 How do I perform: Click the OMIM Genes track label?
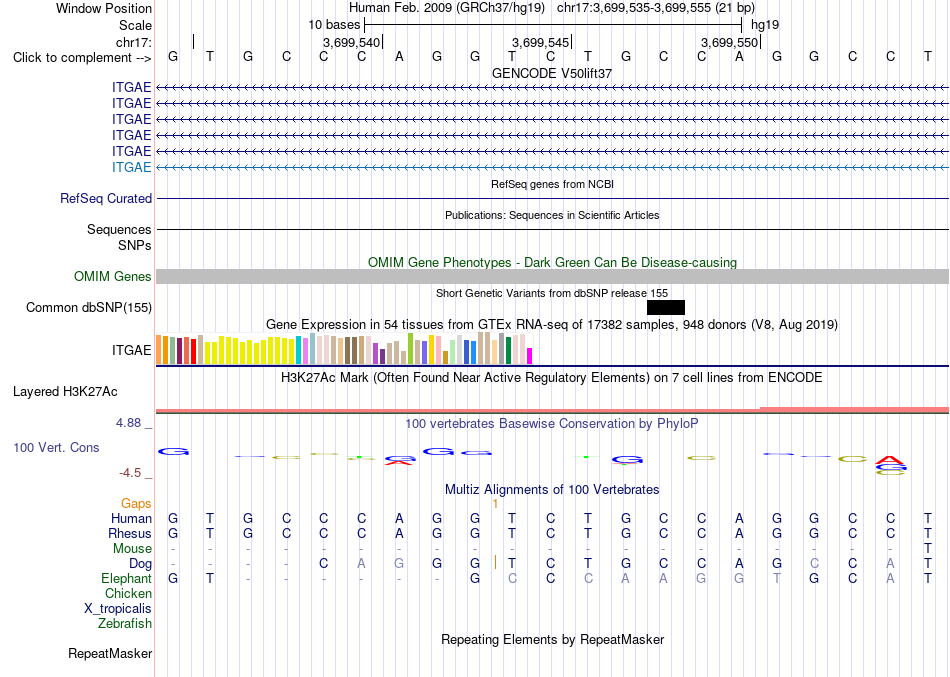tap(113, 276)
